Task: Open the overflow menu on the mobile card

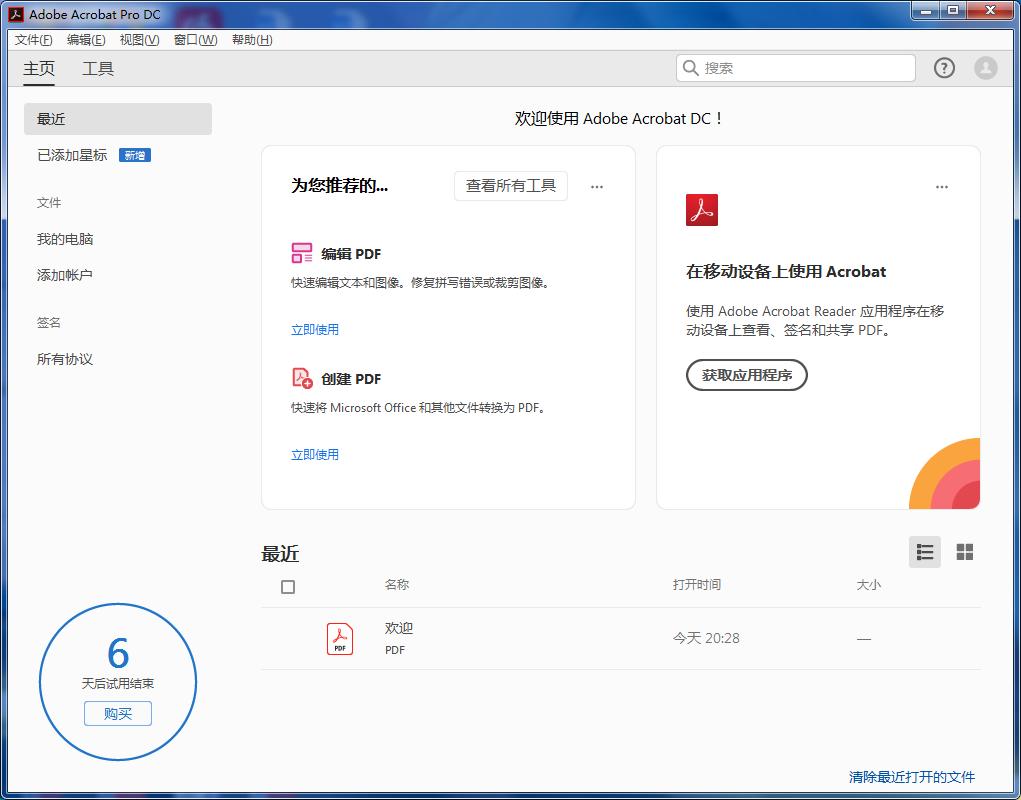Action: pos(941,186)
